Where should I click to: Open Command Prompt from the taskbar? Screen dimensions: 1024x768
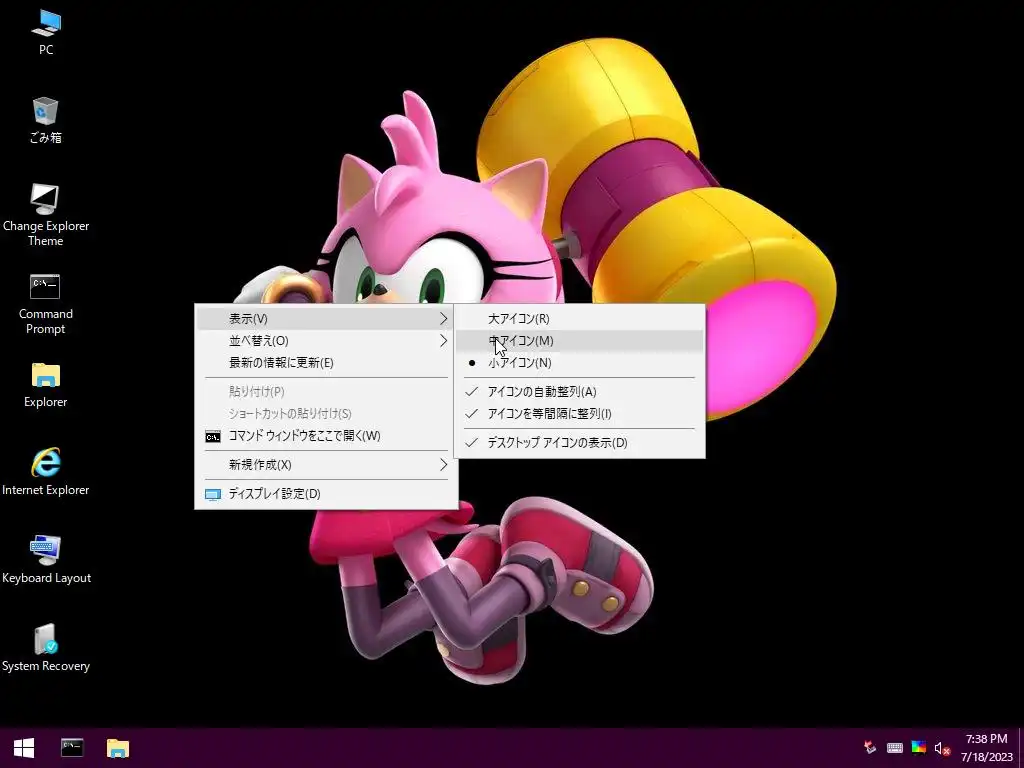click(x=72, y=748)
